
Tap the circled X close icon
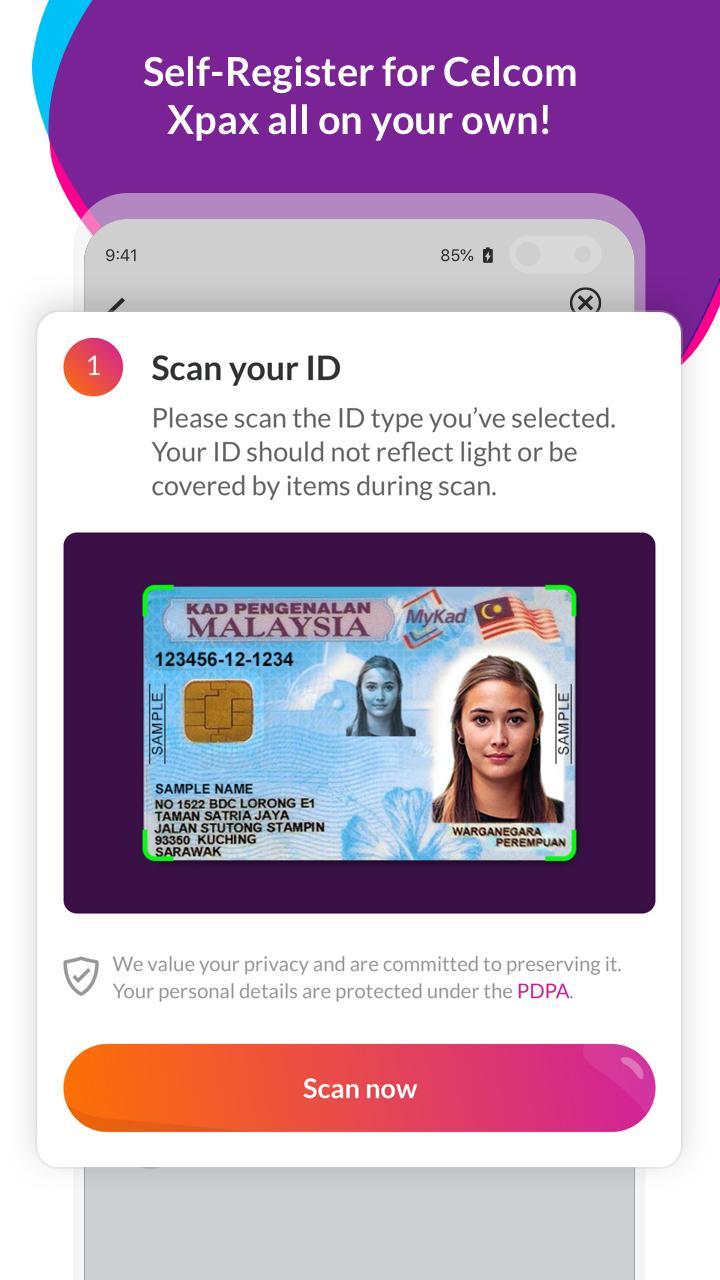(x=585, y=301)
